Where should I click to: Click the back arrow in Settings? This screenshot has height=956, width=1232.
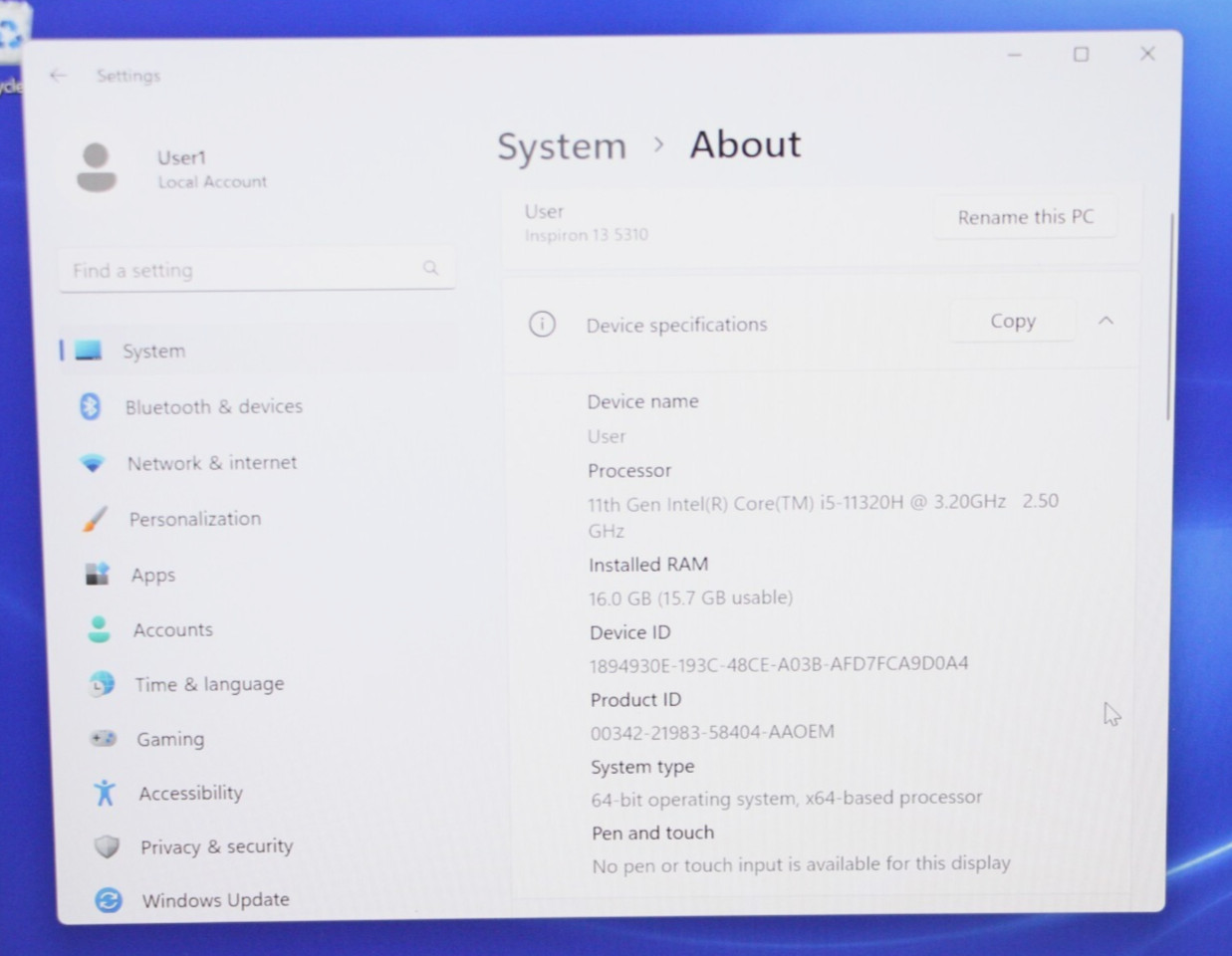click(x=58, y=76)
